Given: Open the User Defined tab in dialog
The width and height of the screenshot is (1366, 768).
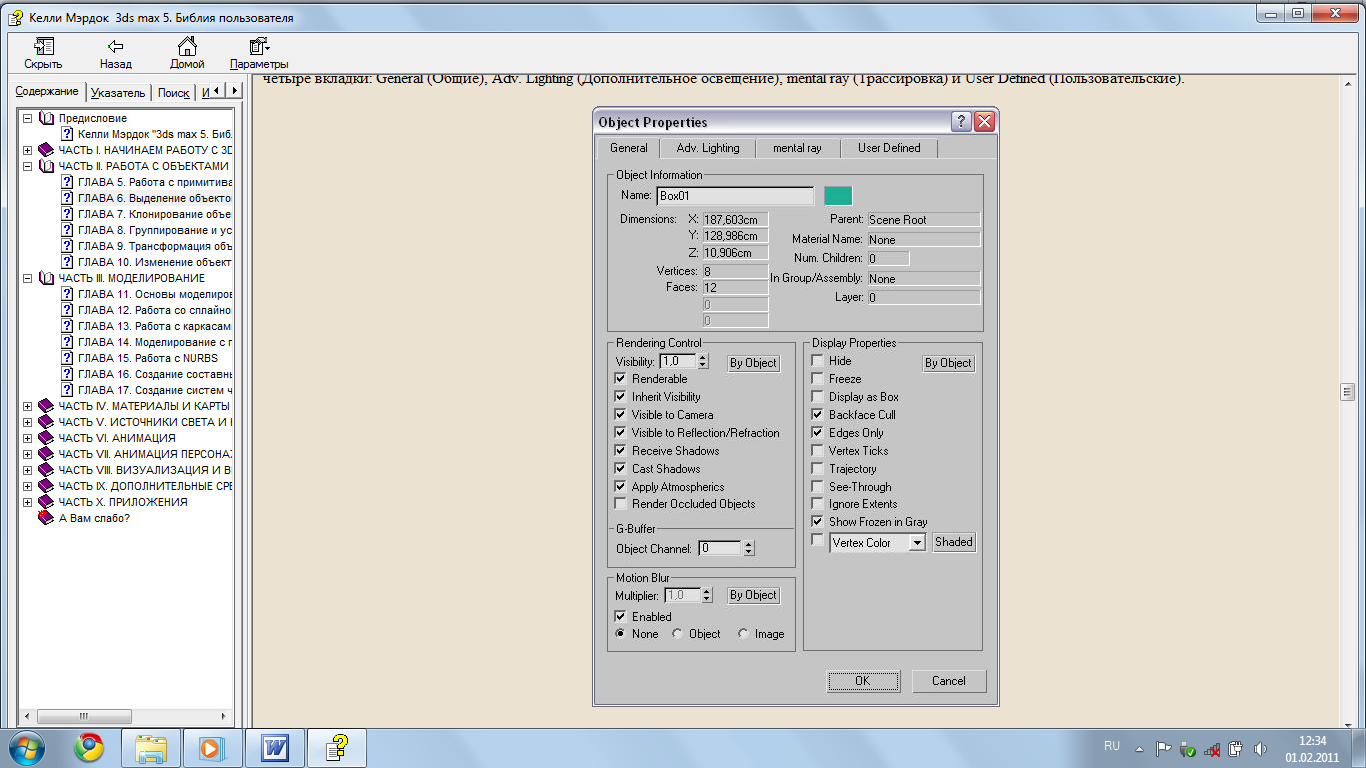Looking at the screenshot, I should pos(889,148).
